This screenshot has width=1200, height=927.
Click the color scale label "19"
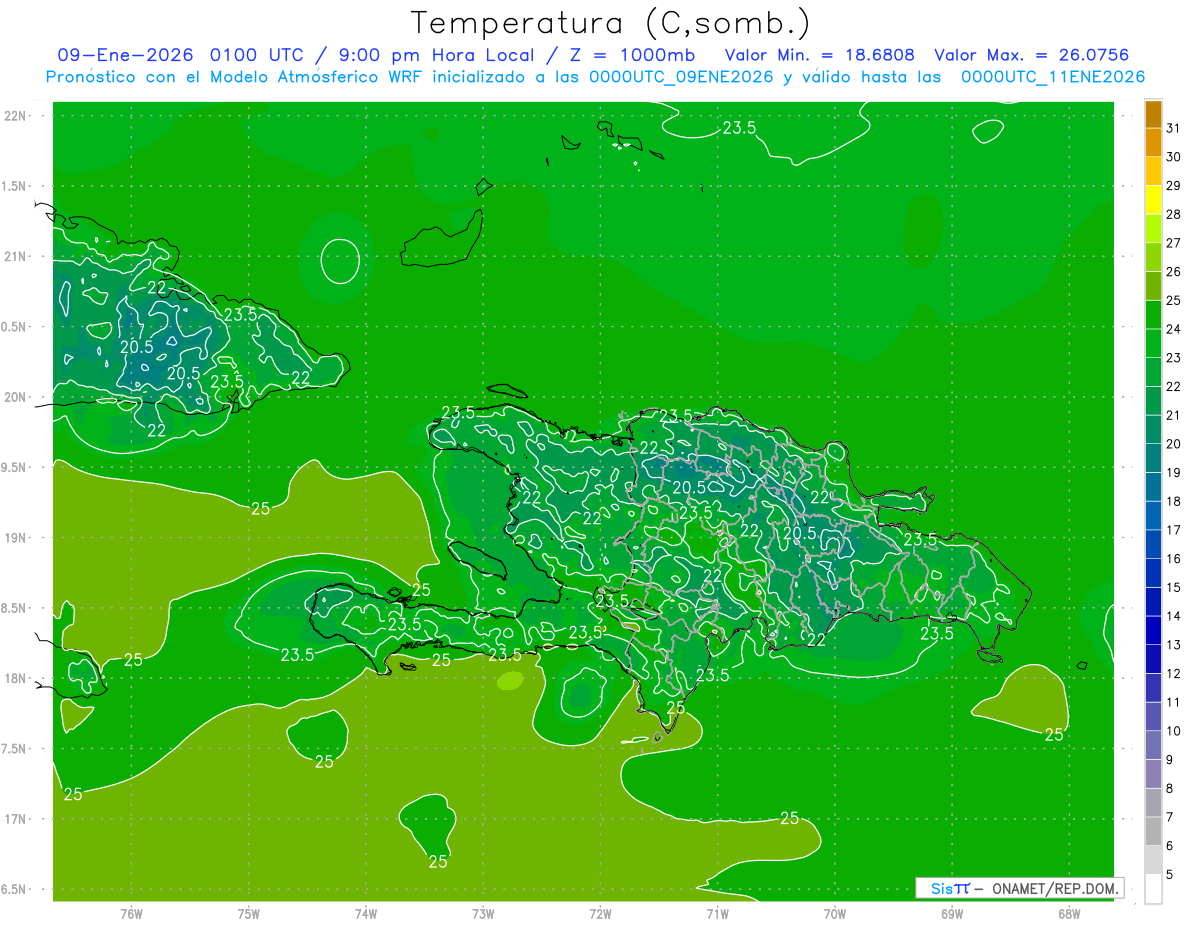[x=1174, y=473]
